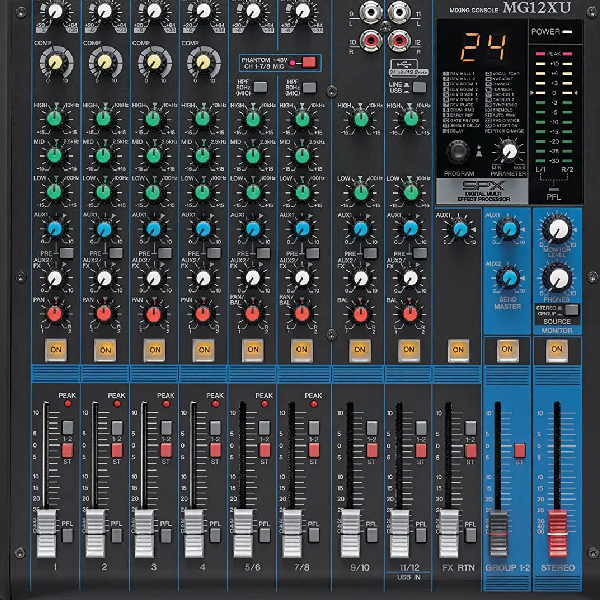Toggle channel 9/10 ON button
600x600 pixels.
click(360, 350)
